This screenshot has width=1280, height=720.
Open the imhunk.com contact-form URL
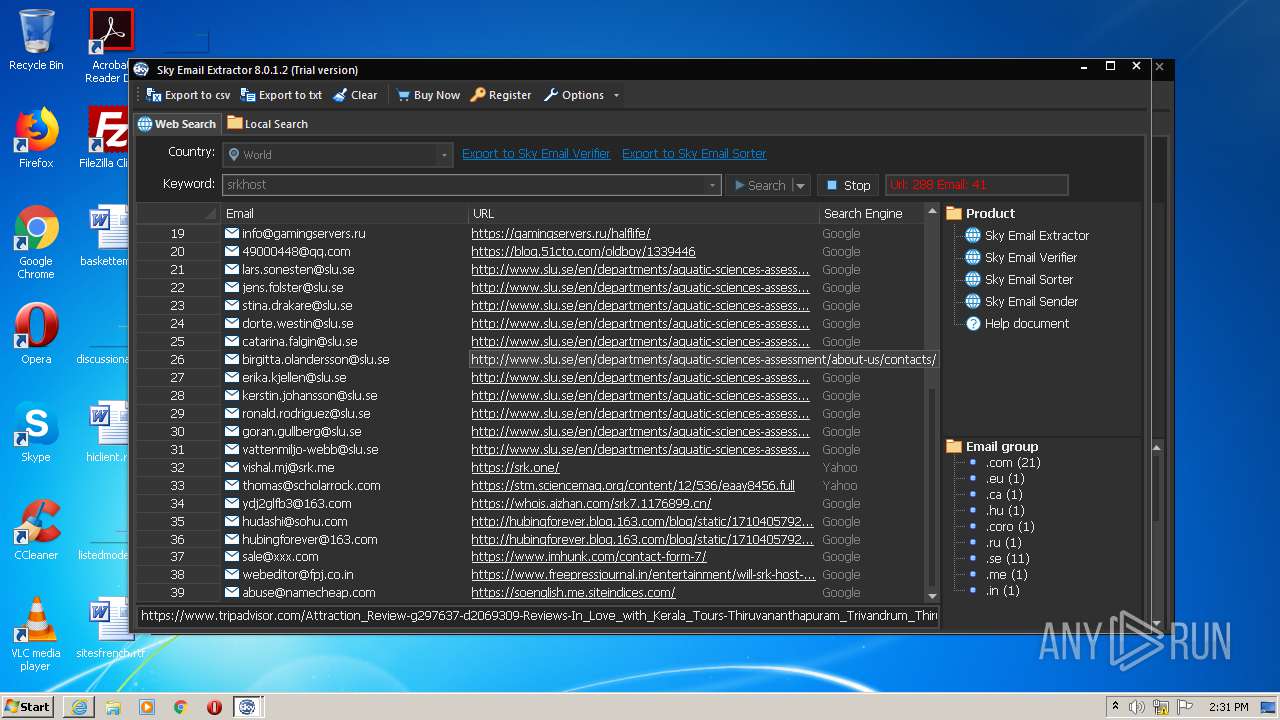589,557
